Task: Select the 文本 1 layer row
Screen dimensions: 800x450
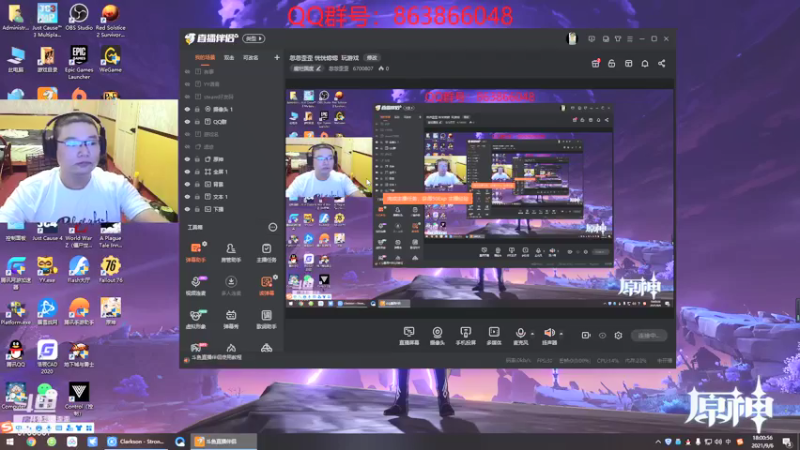Action: point(232,197)
